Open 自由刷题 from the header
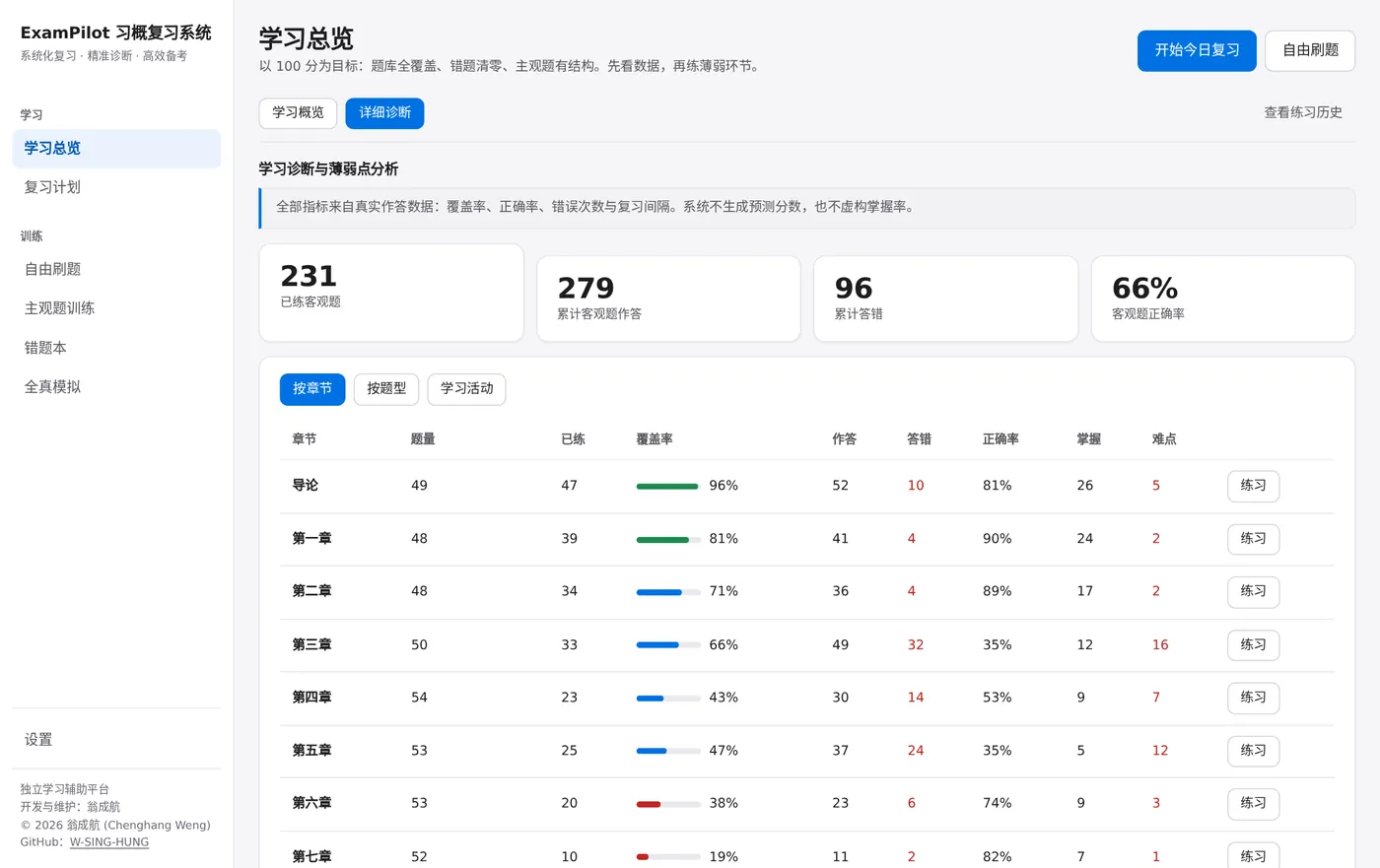Screen dimensions: 1380x868 (1310, 50)
